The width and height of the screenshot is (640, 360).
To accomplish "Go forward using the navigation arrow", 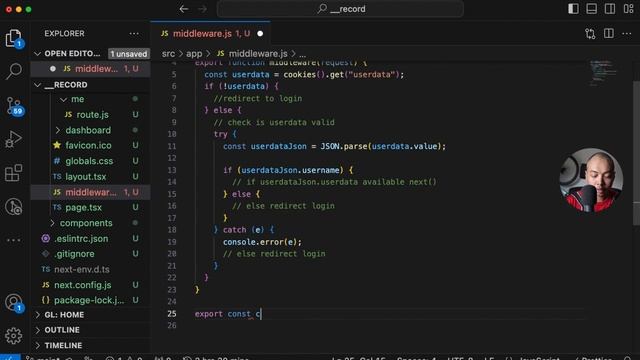I will (x=202, y=9).
